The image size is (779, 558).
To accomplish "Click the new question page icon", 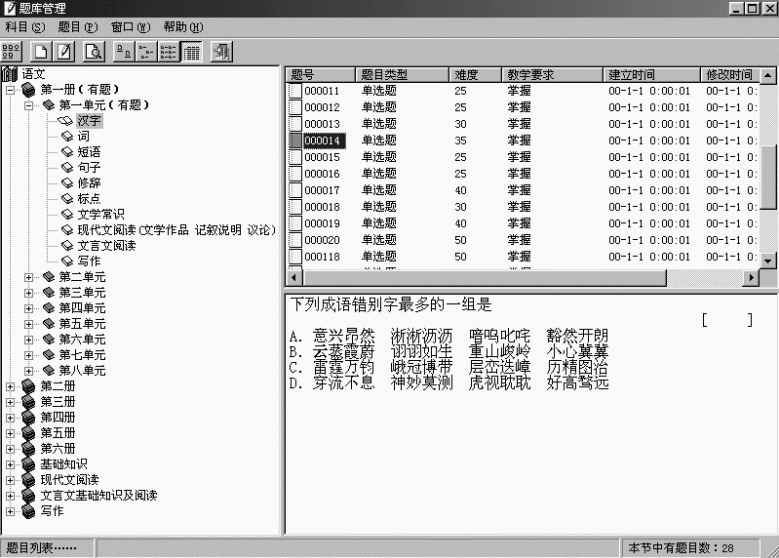I will pyautogui.click(x=41, y=51).
